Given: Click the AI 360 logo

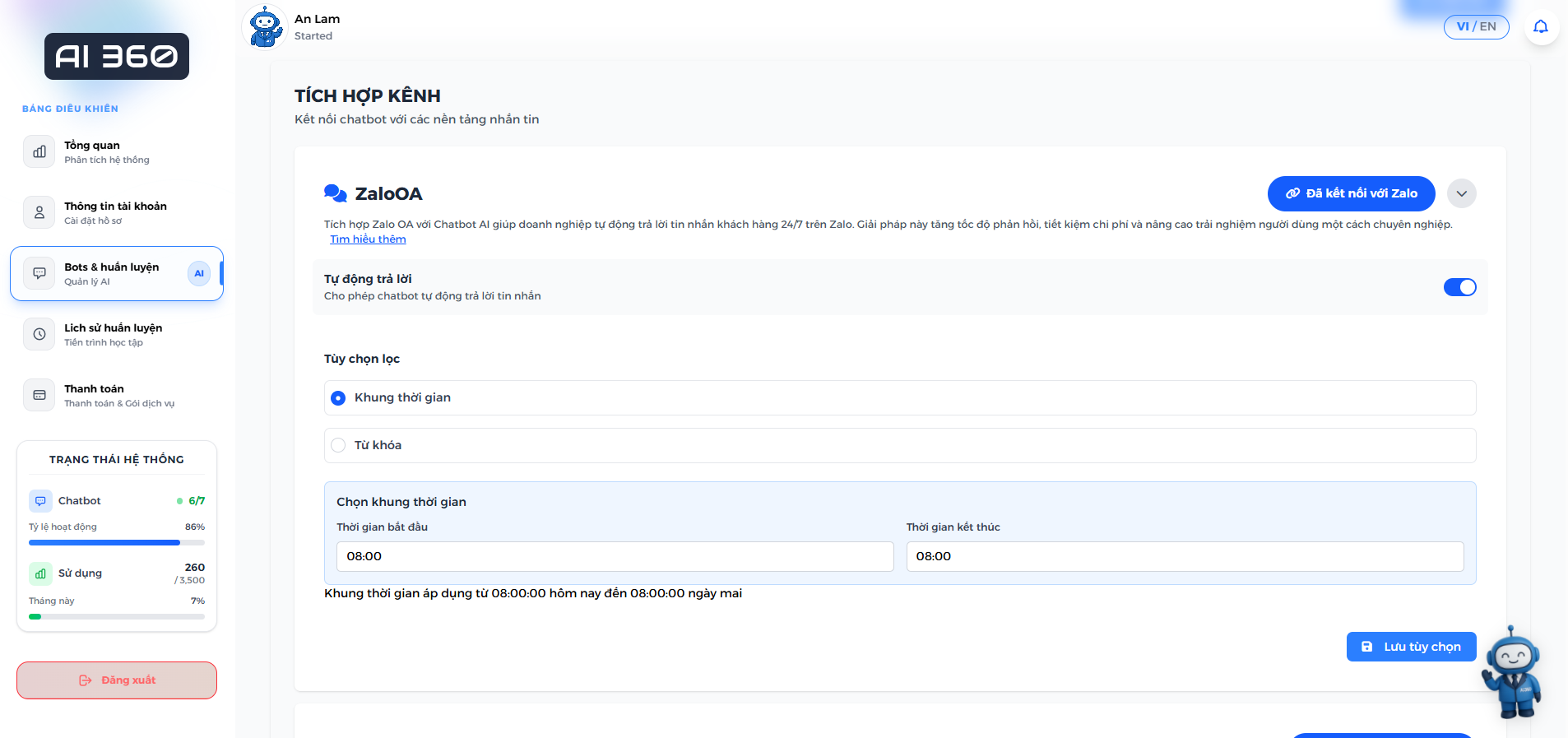Looking at the screenshot, I should tap(117, 57).
